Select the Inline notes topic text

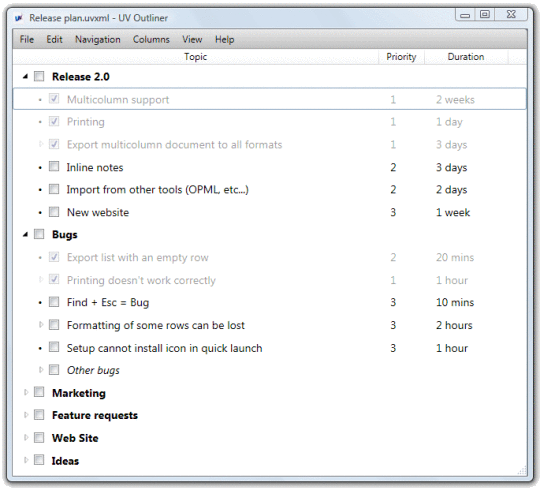coord(95,167)
